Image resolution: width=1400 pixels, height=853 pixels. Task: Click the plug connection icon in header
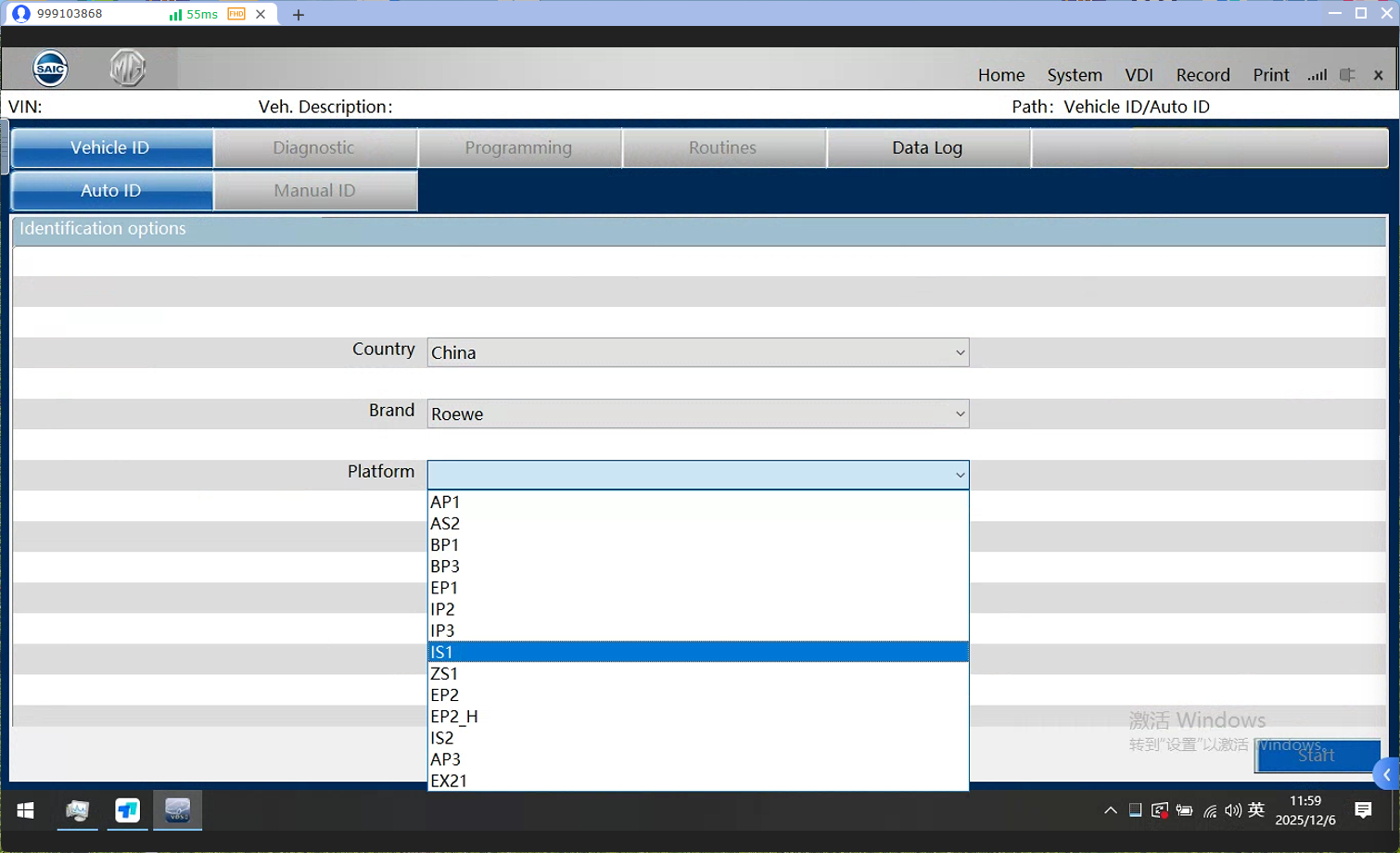click(1347, 75)
